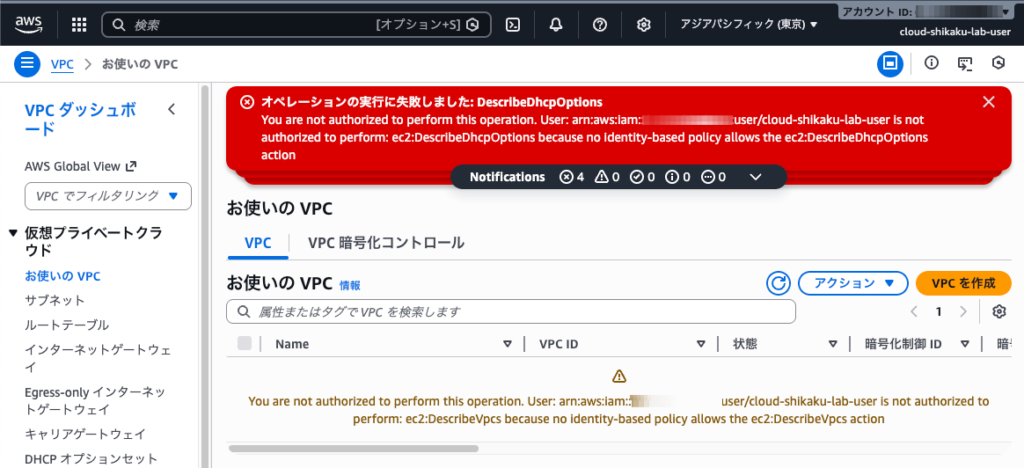Viewport: 1024px width, 468px height.
Task: Tick the select-all checkbox in table header
Action: [244, 343]
